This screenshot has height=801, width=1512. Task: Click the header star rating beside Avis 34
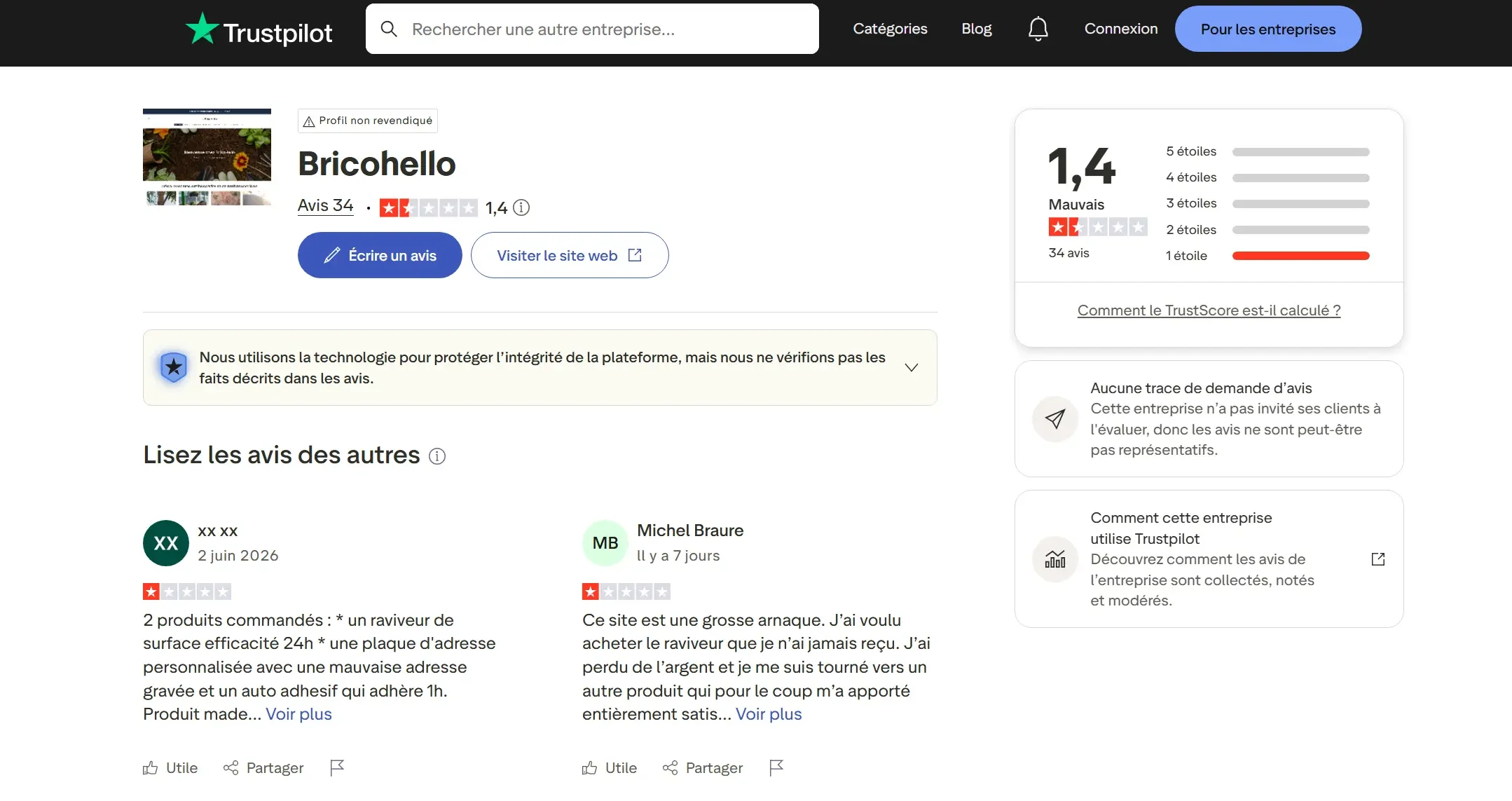tap(429, 207)
